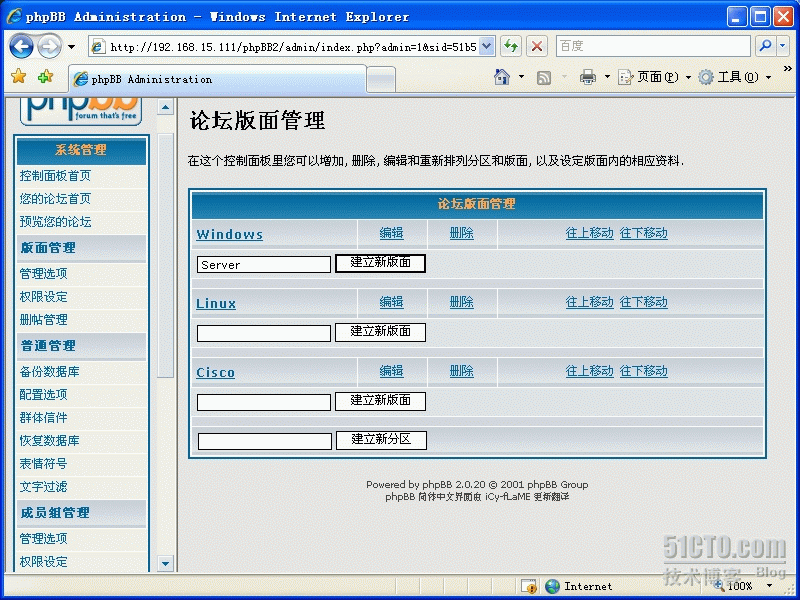Open 管理选项 under 版面管理
The height and width of the screenshot is (600, 800).
click(x=43, y=274)
